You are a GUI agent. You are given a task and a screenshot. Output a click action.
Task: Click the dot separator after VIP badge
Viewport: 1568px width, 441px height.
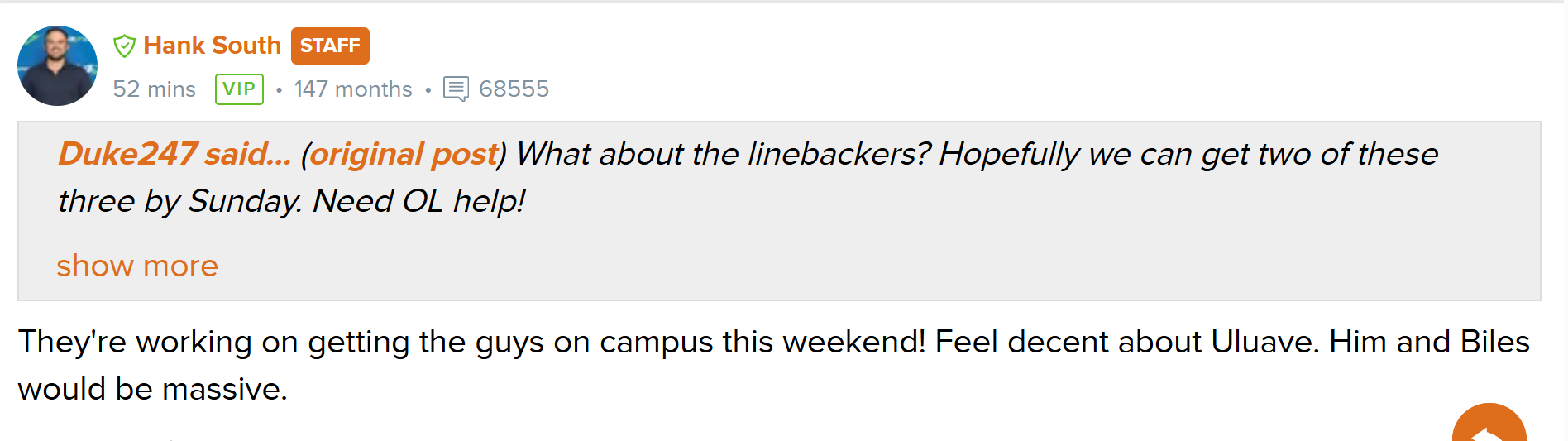pos(279,89)
